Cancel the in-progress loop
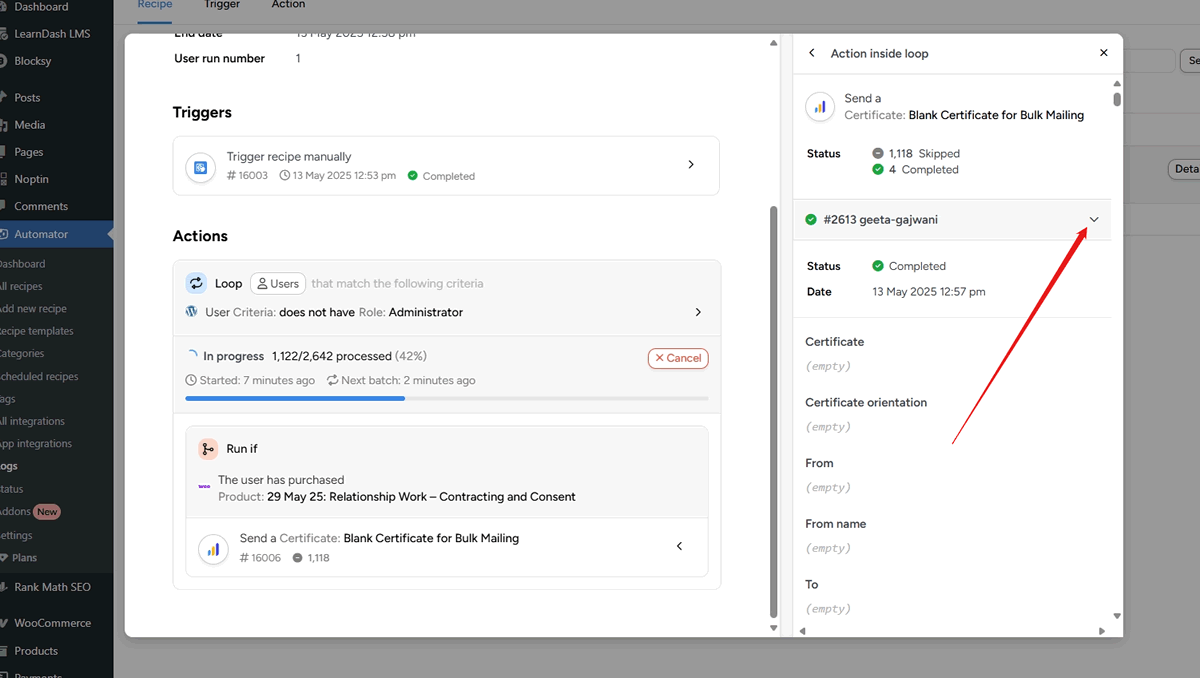Viewport: 1200px width, 678px height. [678, 358]
